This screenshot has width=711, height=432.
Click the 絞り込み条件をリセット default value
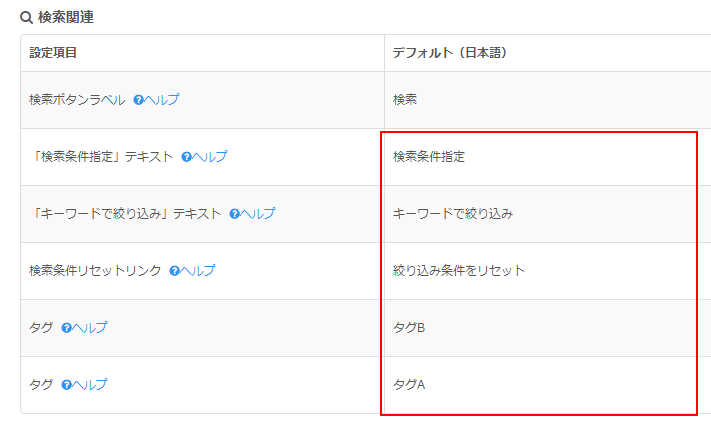click(x=459, y=271)
